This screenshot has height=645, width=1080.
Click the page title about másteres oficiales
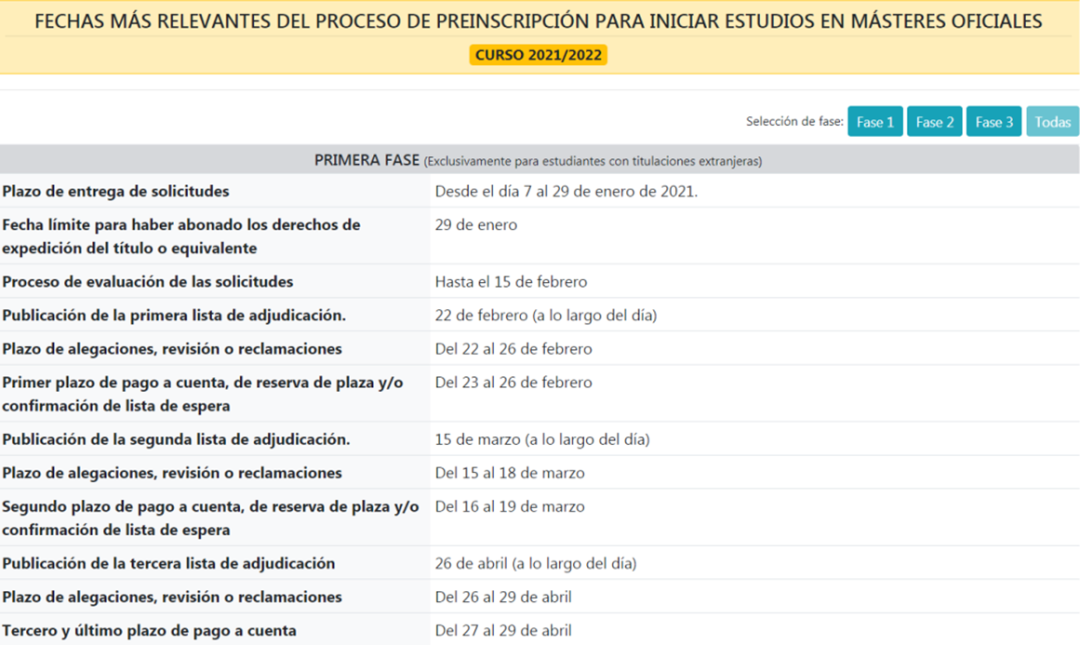[538, 21]
